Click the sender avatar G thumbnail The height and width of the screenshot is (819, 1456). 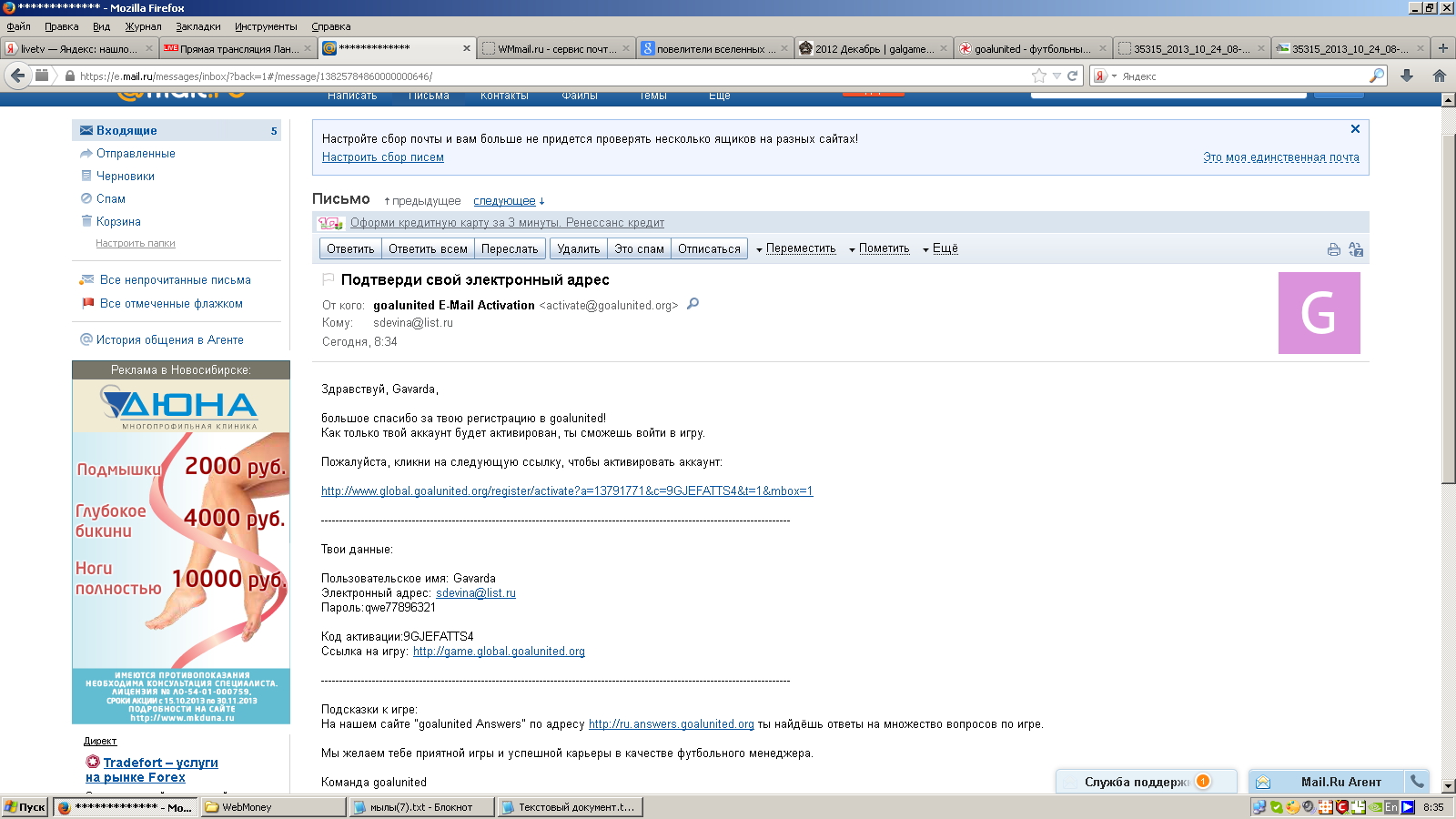(1319, 313)
